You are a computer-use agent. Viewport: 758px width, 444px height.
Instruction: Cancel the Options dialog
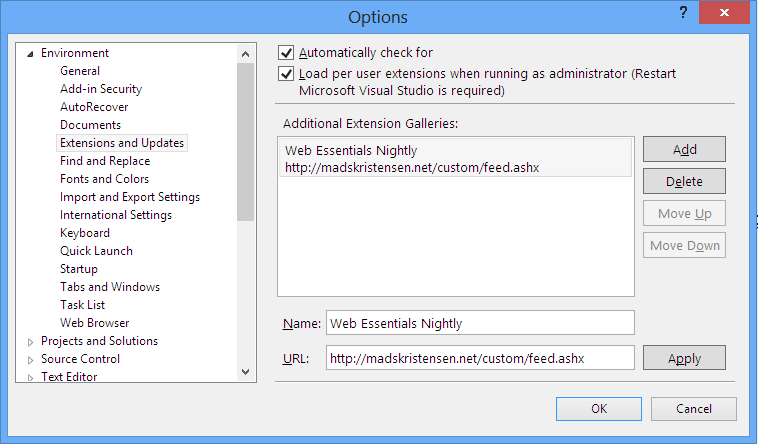693,409
